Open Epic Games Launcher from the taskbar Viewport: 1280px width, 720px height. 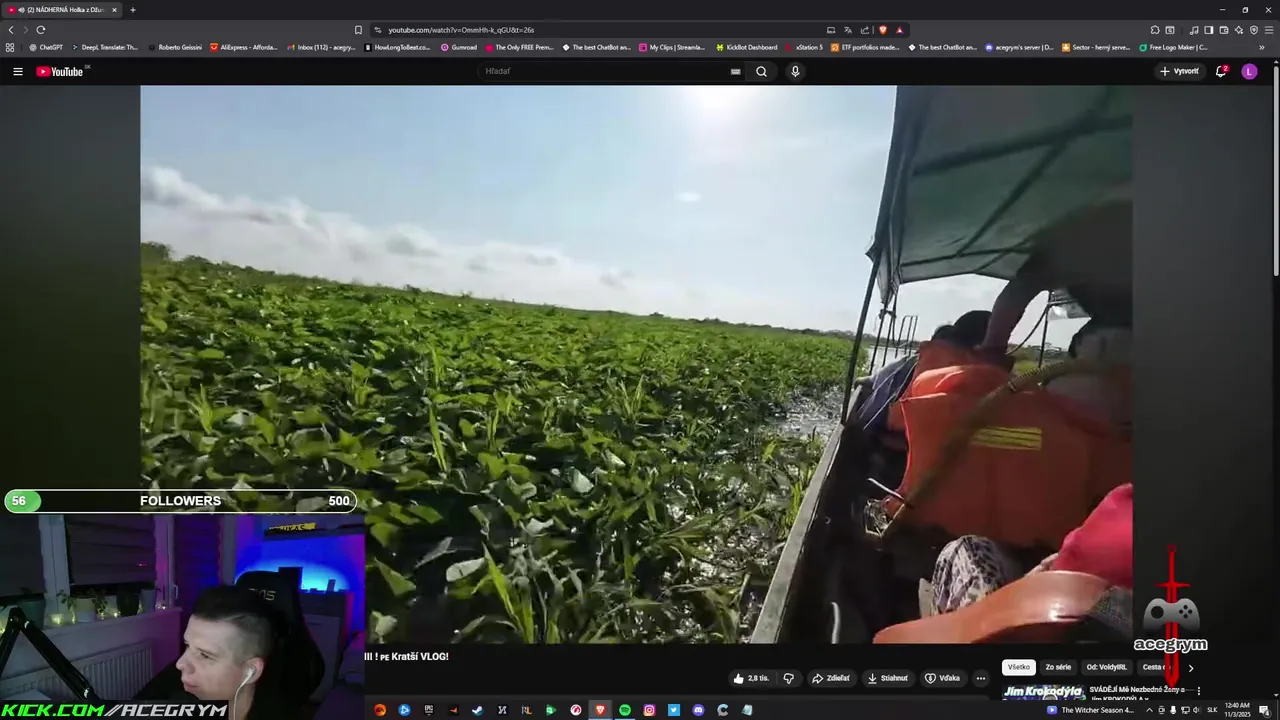[429, 710]
